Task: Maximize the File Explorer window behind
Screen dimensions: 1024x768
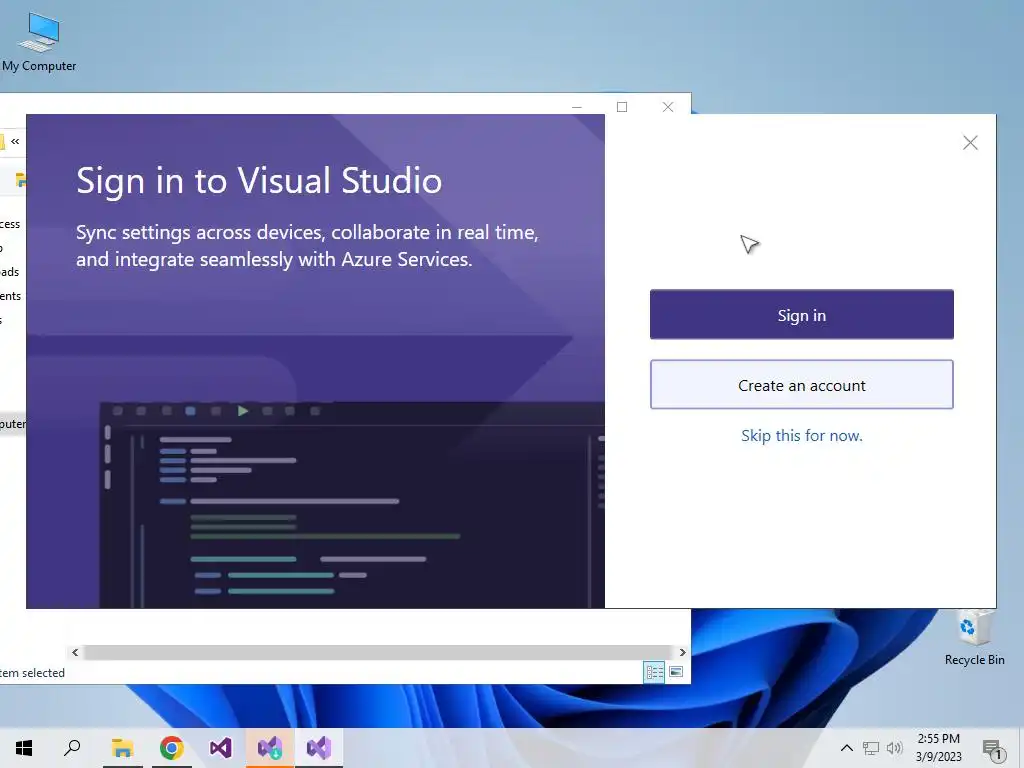Action: click(622, 106)
